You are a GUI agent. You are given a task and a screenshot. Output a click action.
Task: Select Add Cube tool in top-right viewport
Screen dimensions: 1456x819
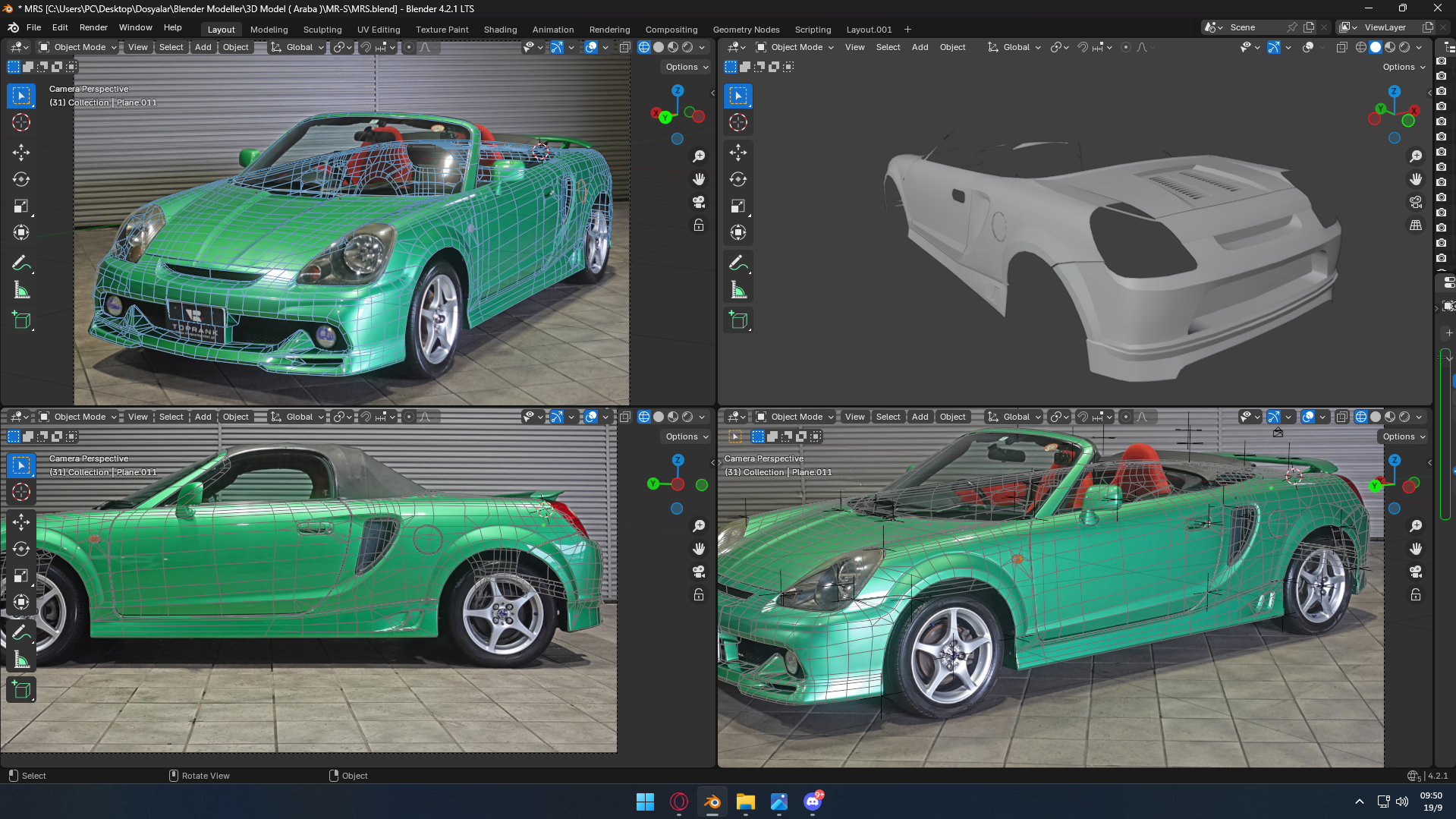click(x=738, y=320)
